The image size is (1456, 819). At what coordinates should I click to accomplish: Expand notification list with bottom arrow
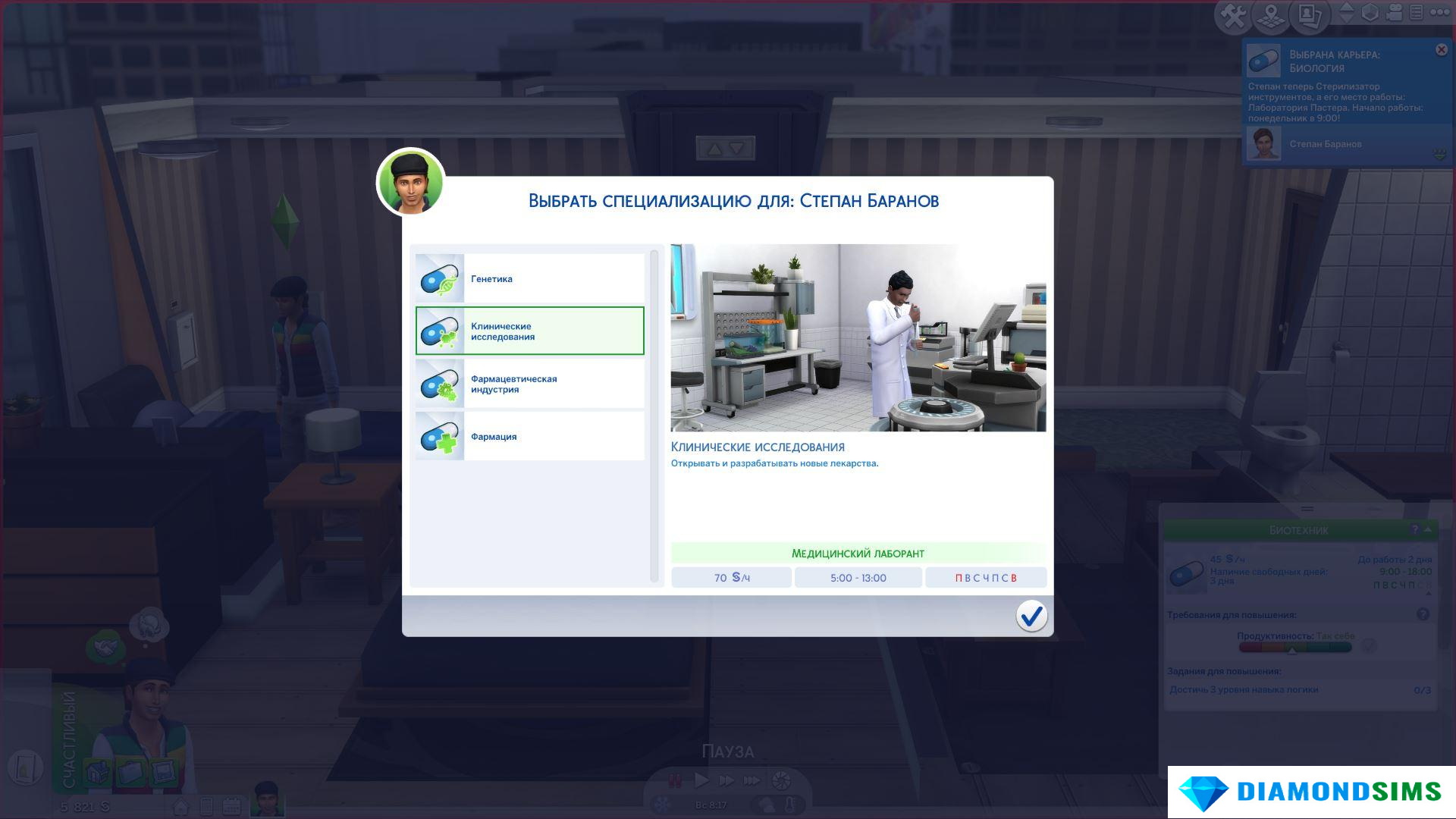[1439, 155]
